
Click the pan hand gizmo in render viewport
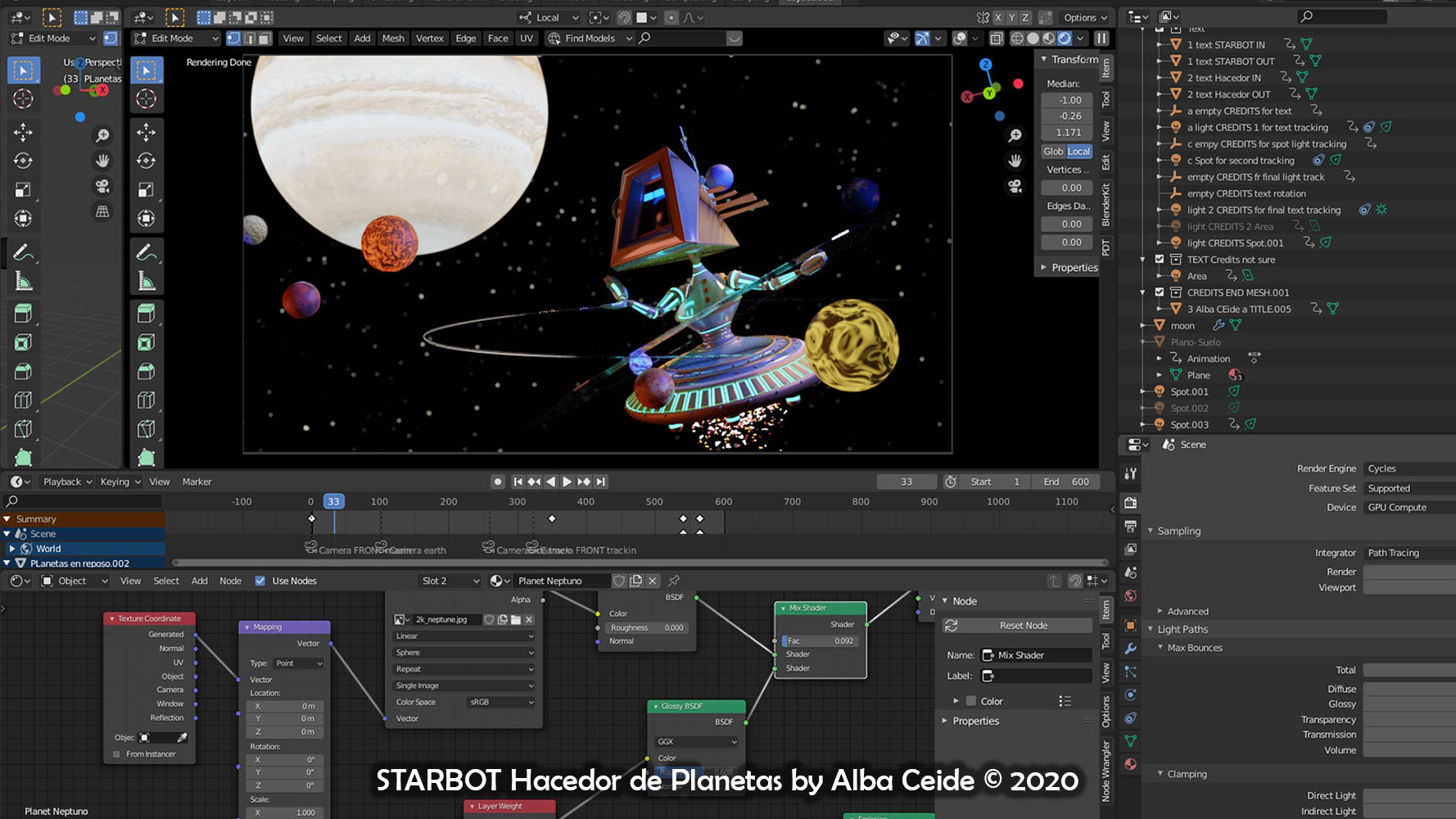coord(1015,161)
